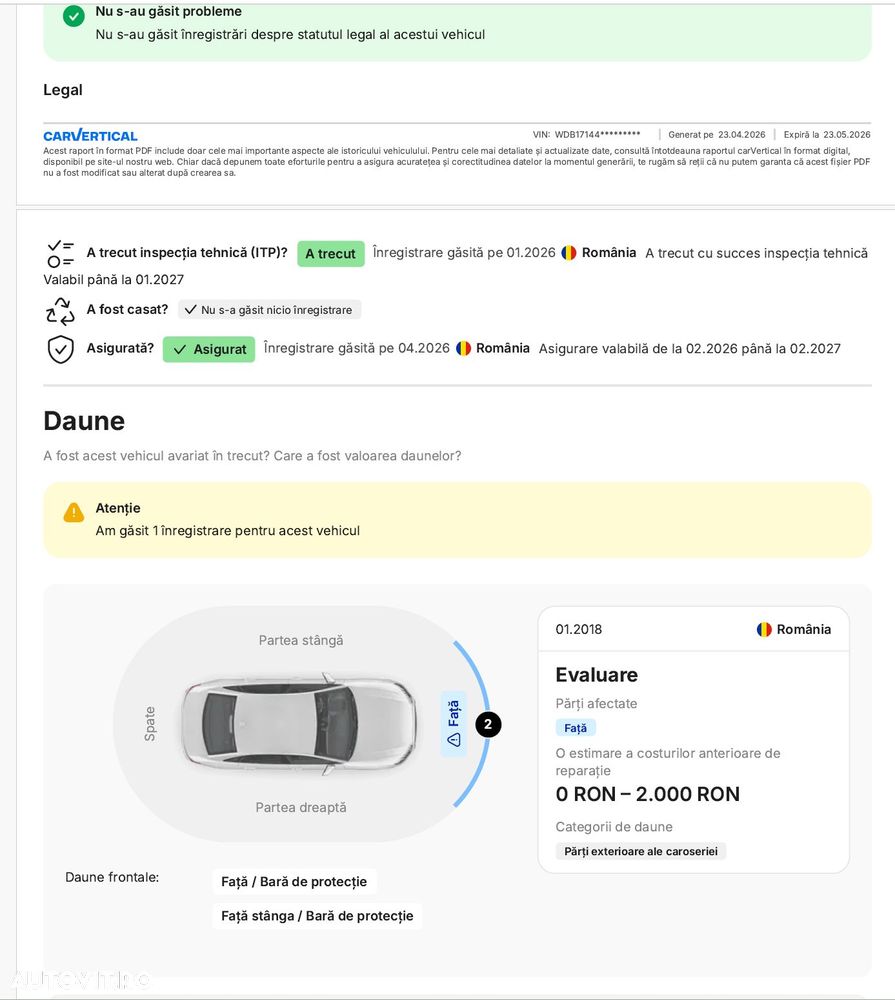Click 'Nu s-a găsit nicio înregistrare' badge
Image resolution: width=895 pixels, height=1000 pixels.
pos(269,310)
